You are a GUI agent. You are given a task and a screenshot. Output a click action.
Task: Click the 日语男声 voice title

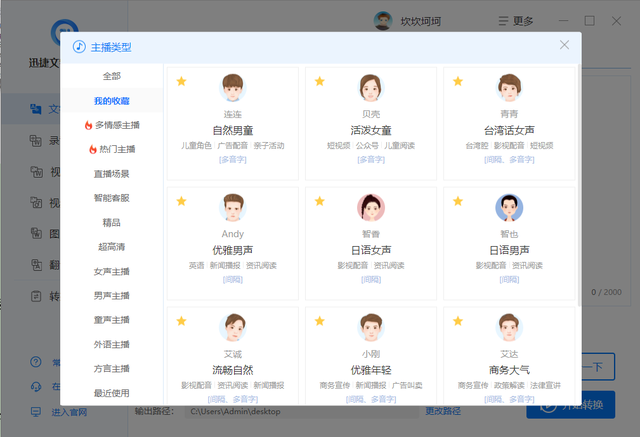click(509, 250)
